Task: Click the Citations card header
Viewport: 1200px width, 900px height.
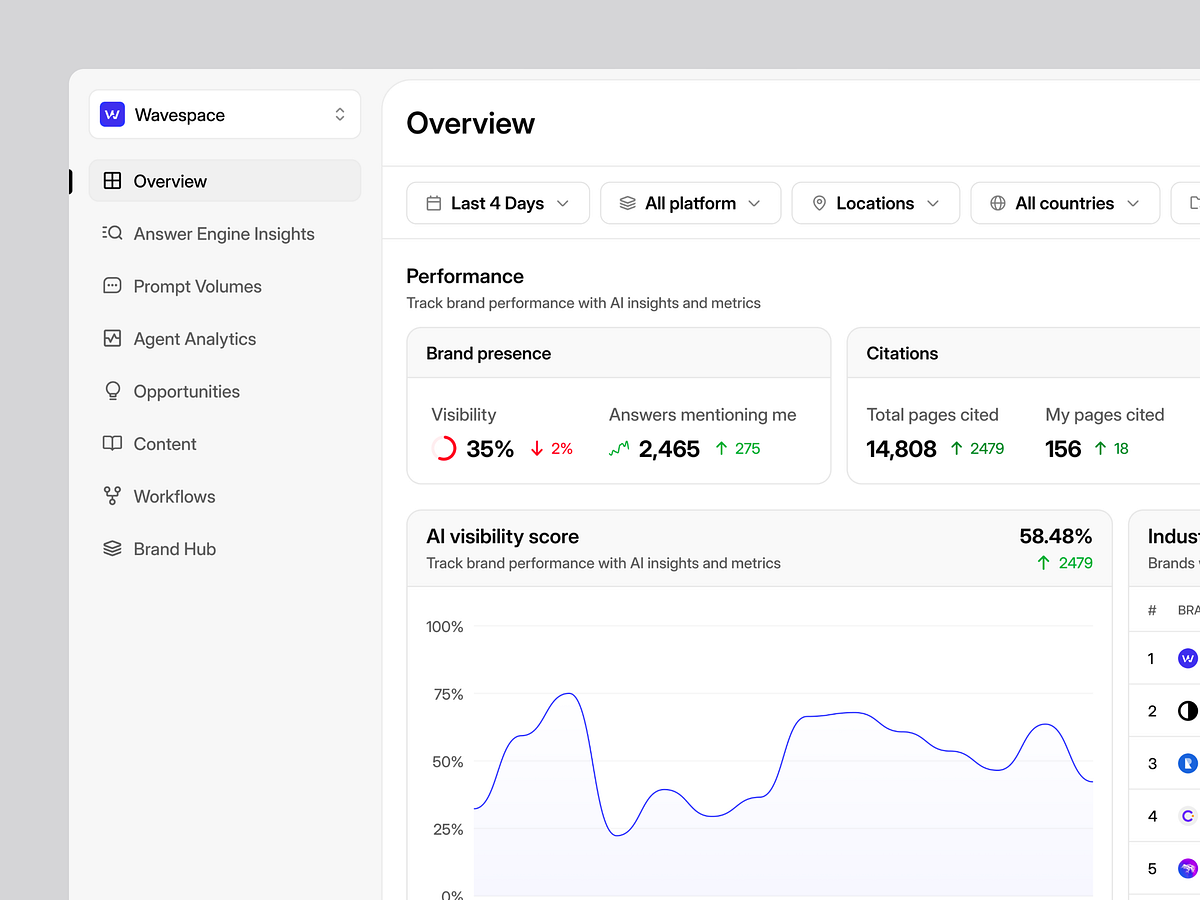Action: [1024, 353]
